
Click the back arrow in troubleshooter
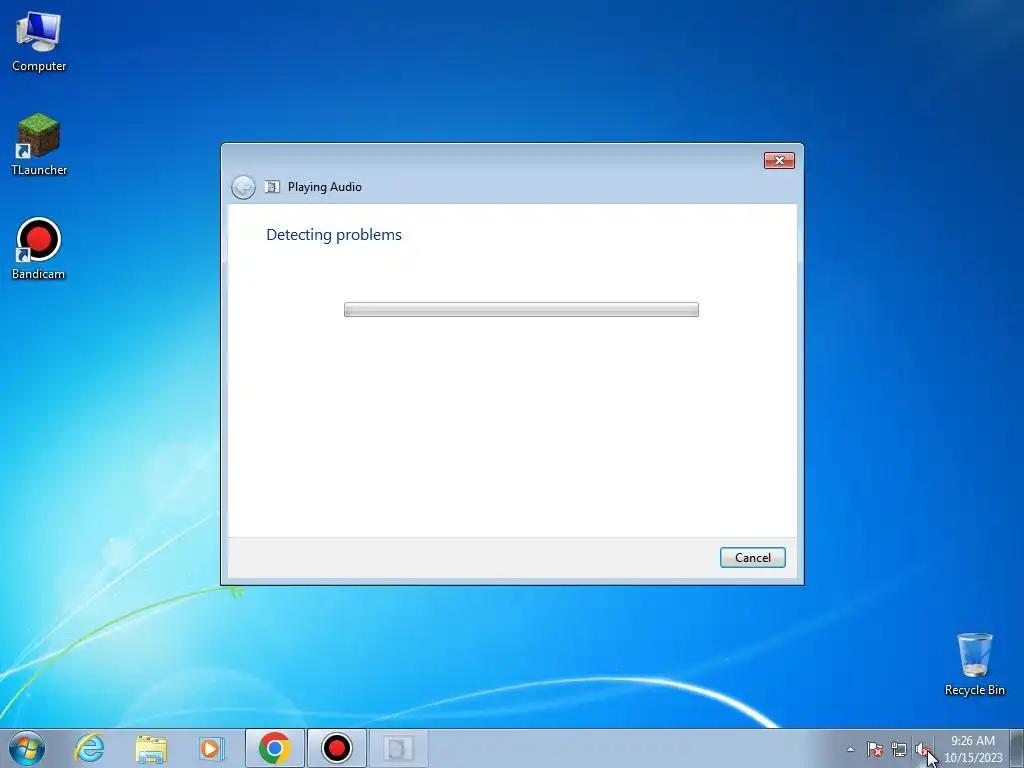point(243,187)
